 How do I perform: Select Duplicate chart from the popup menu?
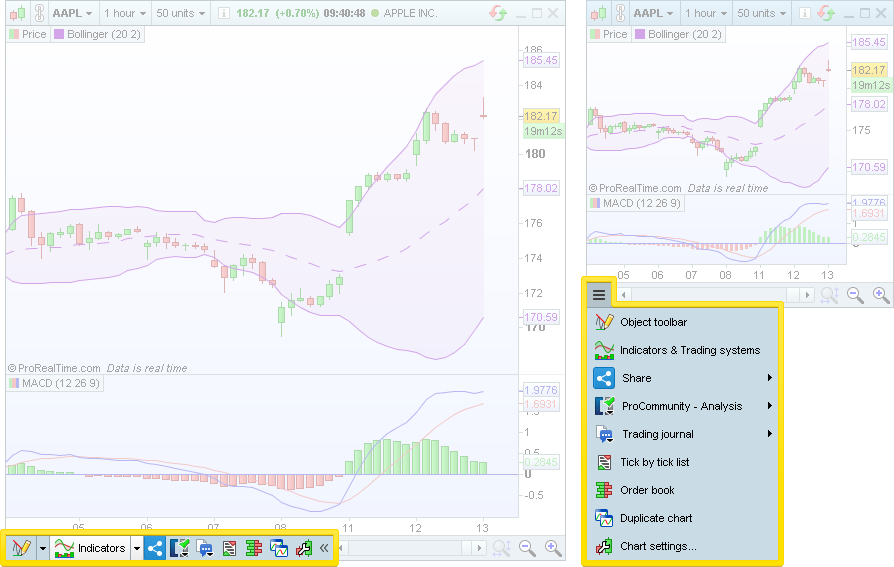tap(655, 518)
